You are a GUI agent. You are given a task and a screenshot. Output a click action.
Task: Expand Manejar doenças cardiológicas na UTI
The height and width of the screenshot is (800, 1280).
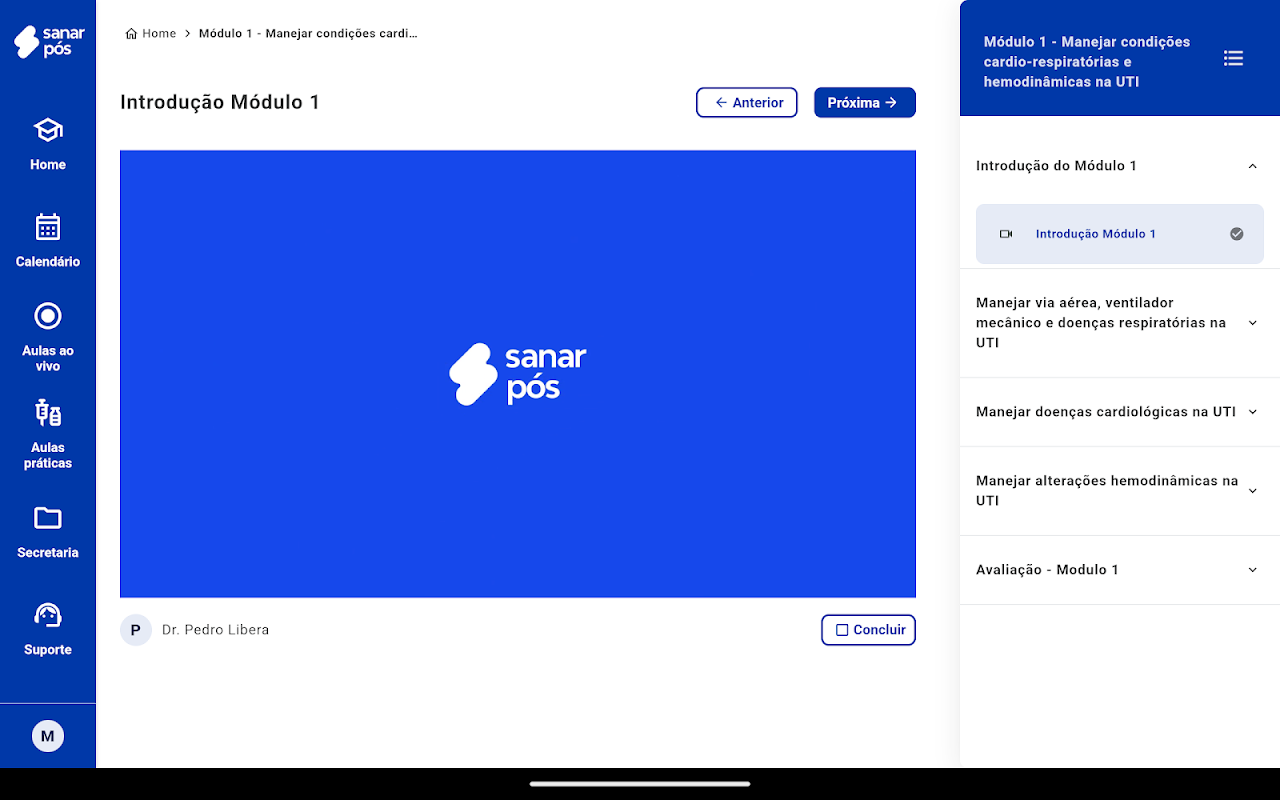(x=1120, y=412)
